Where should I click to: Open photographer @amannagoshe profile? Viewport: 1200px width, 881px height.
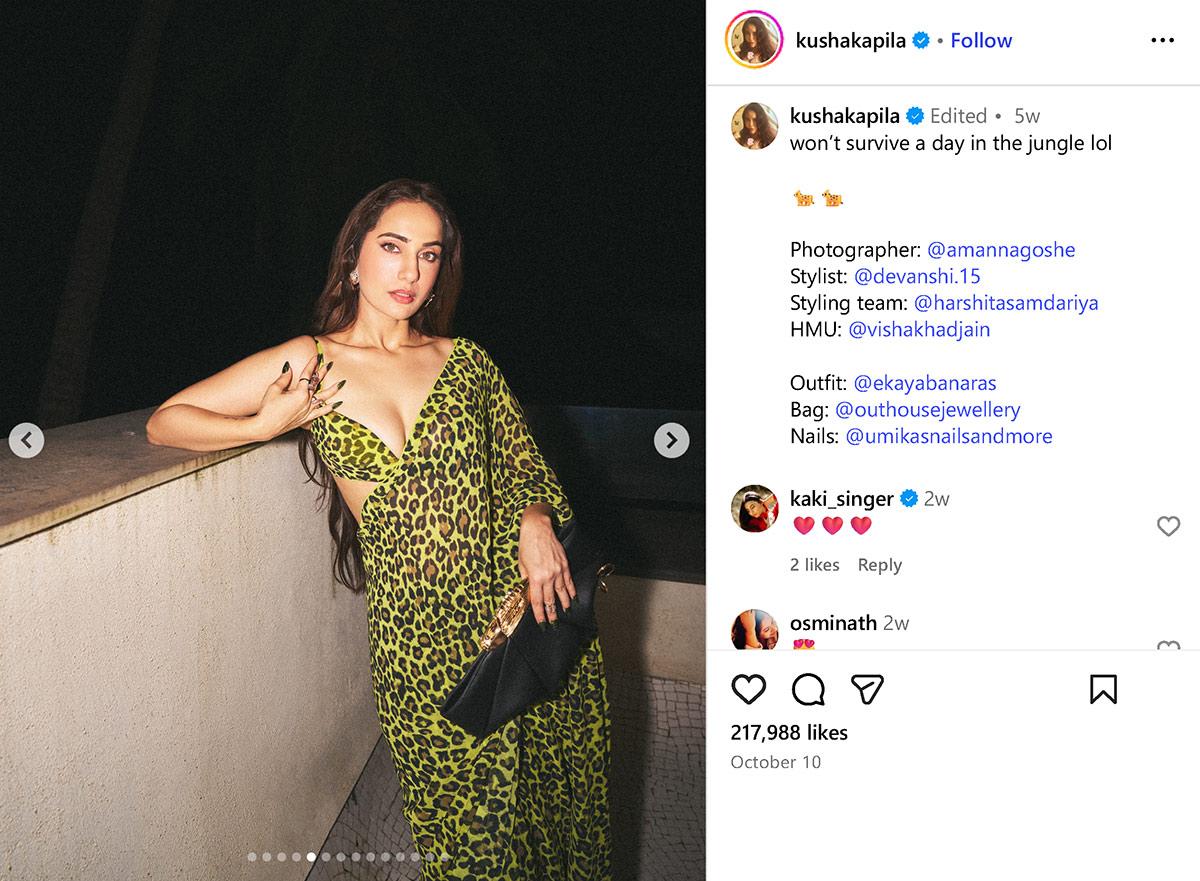[x=1001, y=249]
